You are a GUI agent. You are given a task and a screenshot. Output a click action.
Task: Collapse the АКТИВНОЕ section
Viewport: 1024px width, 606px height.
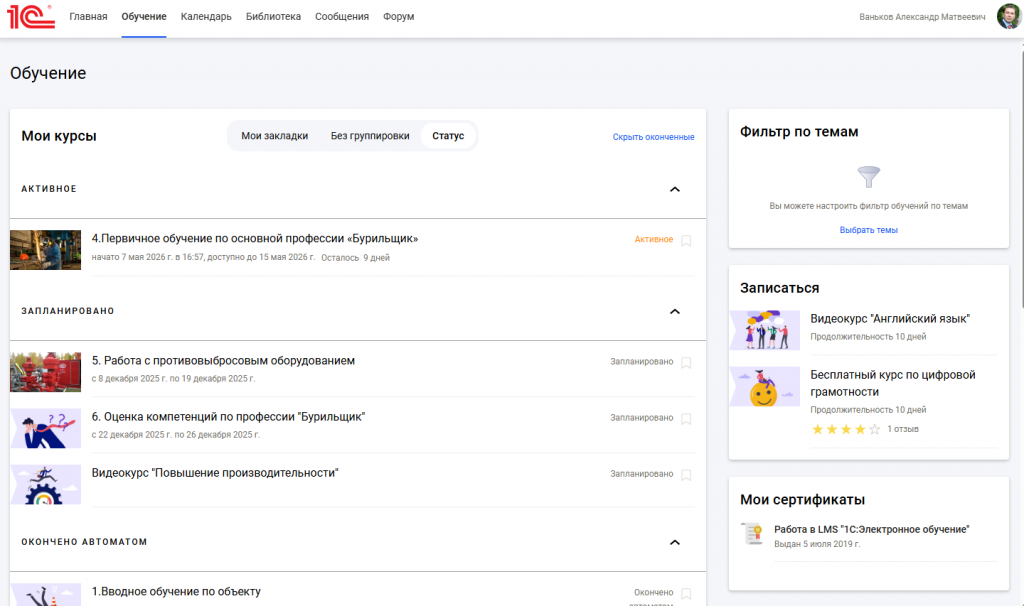point(675,189)
